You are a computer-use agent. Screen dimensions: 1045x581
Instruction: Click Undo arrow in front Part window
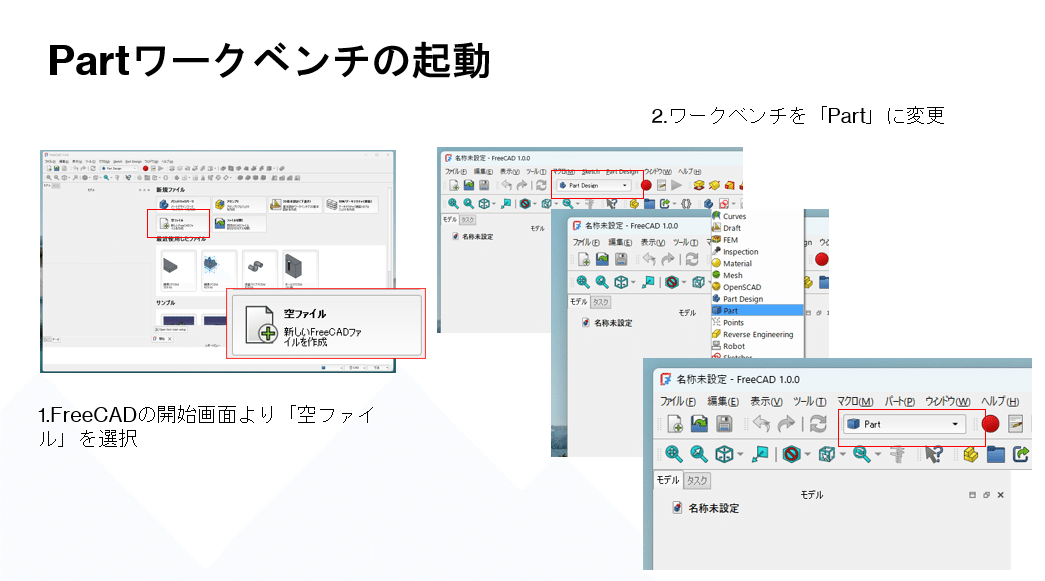click(x=761, y=424)
